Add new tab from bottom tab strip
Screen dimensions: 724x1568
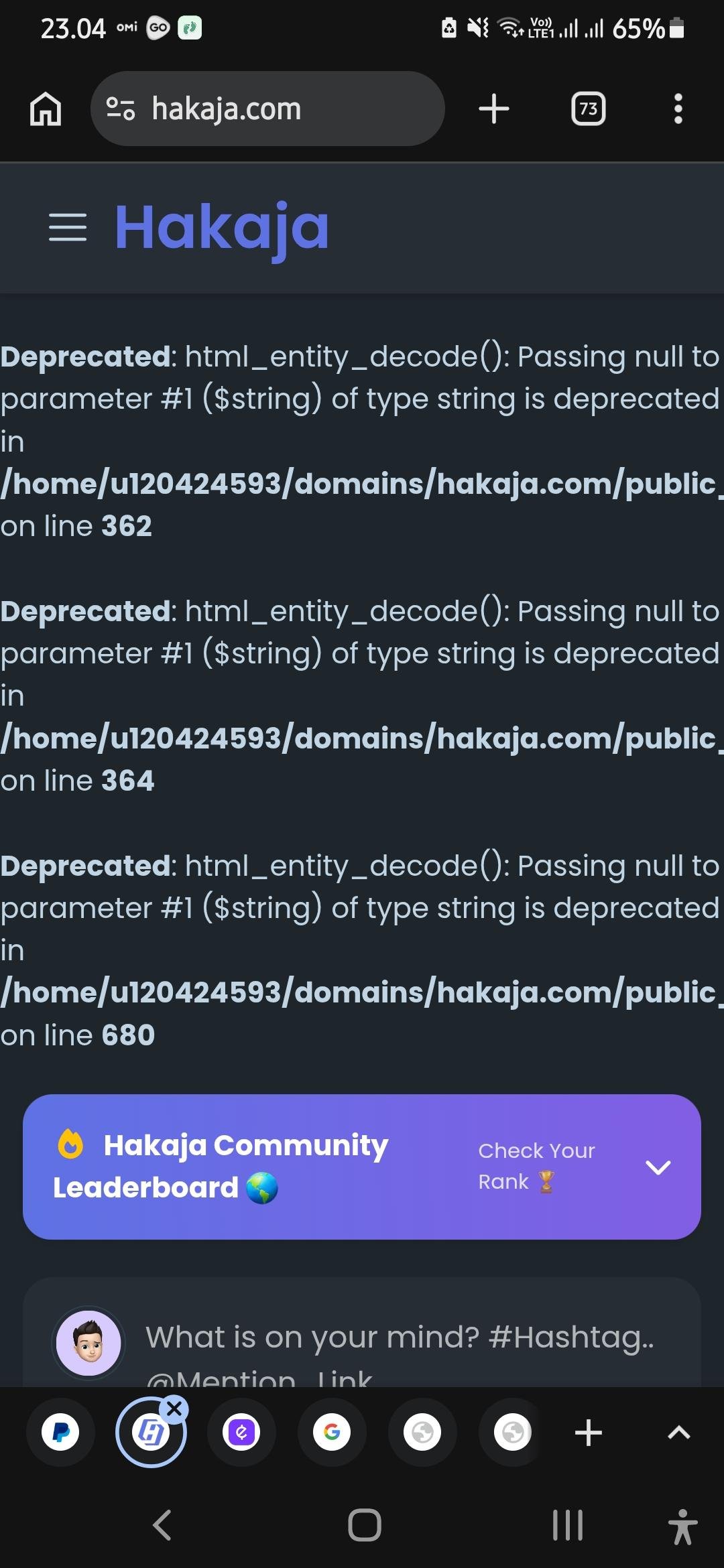(588, 1433)
